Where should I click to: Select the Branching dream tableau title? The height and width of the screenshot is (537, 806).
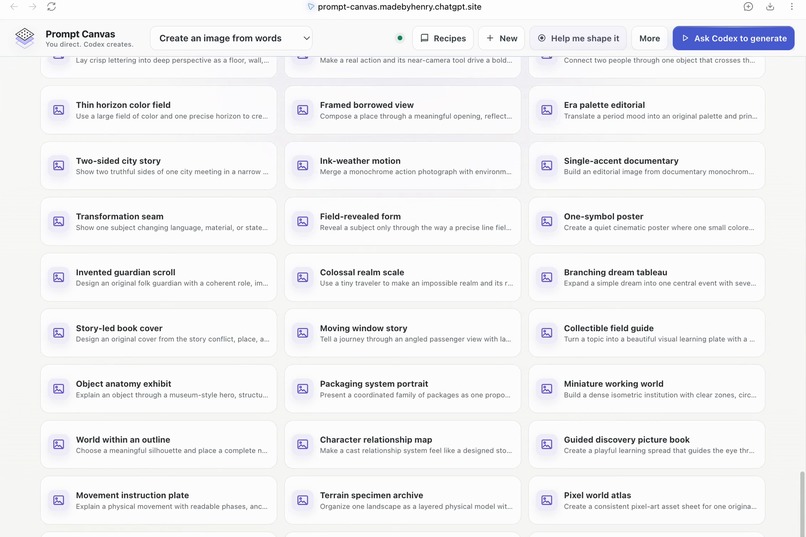point(615,272)
